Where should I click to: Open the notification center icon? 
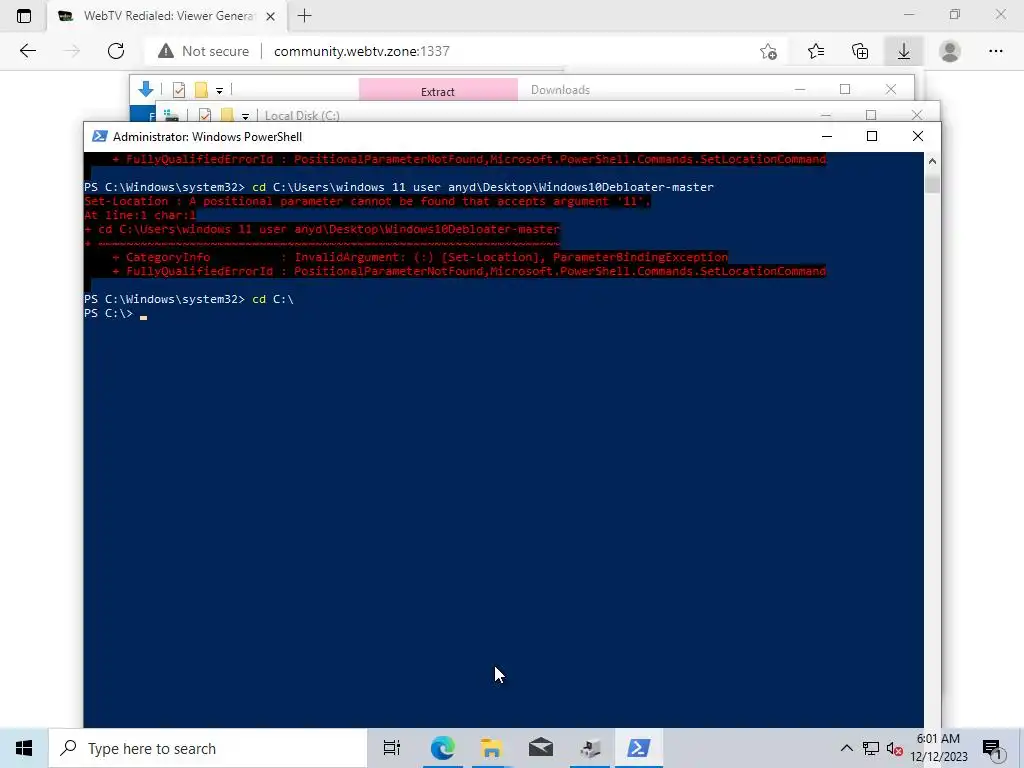point(991,748)
